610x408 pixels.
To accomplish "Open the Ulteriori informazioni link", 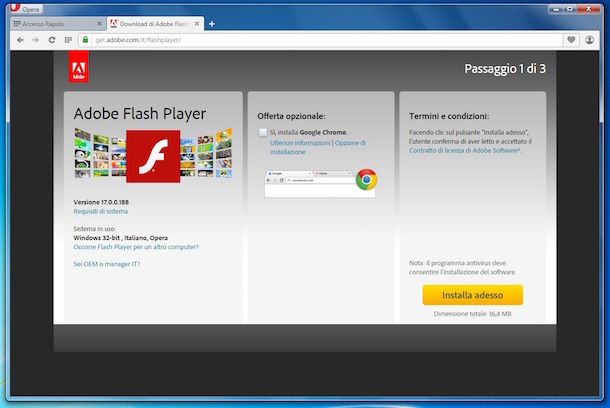I will coord(300,143).
